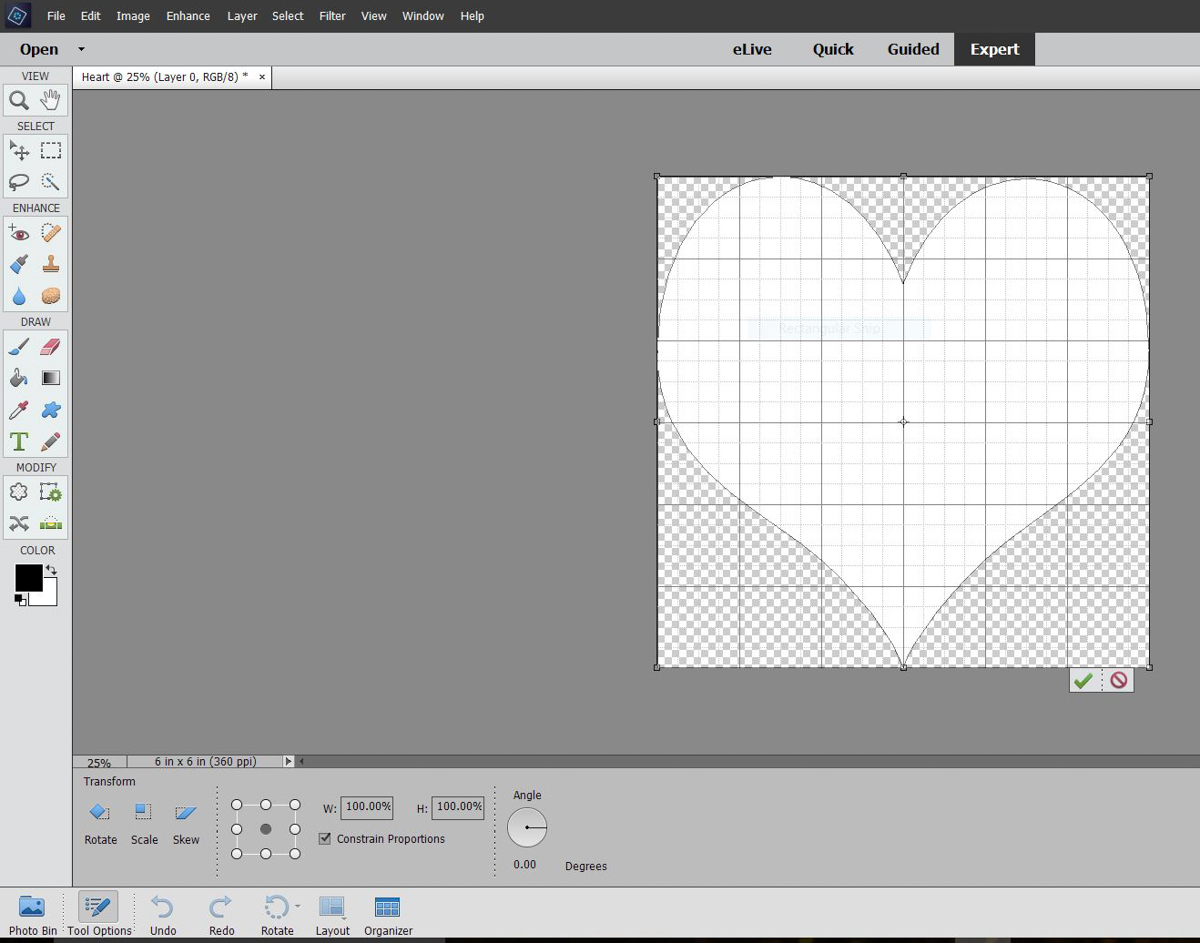
Task: Click Undo in the taskbar
Action: [x=163, y=915]
